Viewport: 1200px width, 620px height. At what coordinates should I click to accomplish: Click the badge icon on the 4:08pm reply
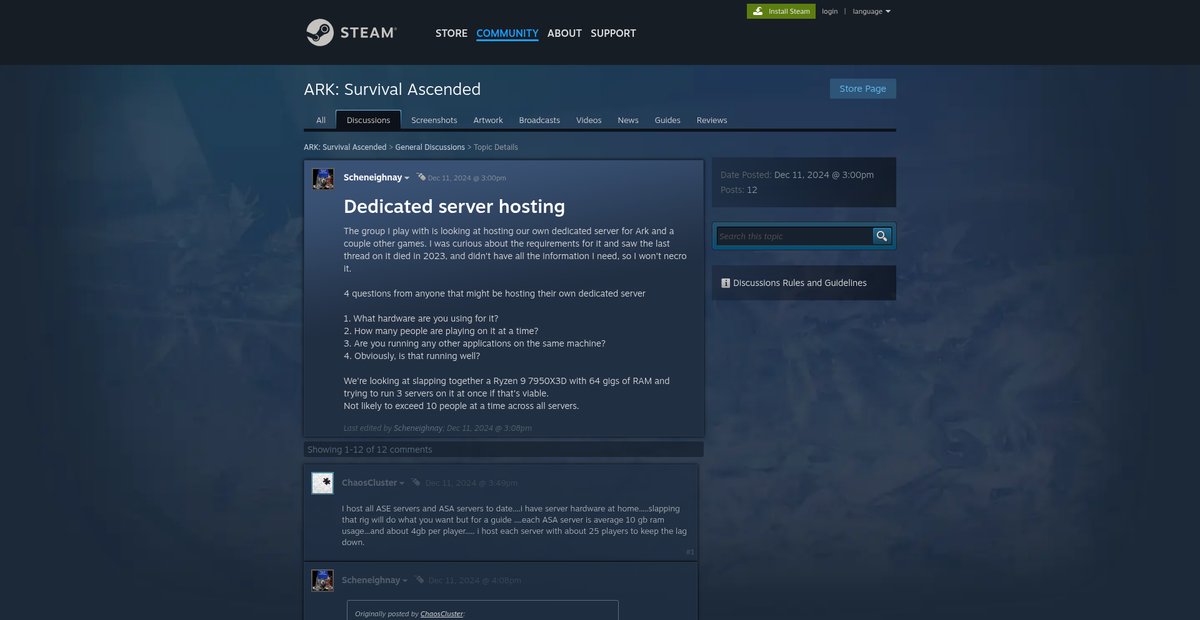[420, 579]
